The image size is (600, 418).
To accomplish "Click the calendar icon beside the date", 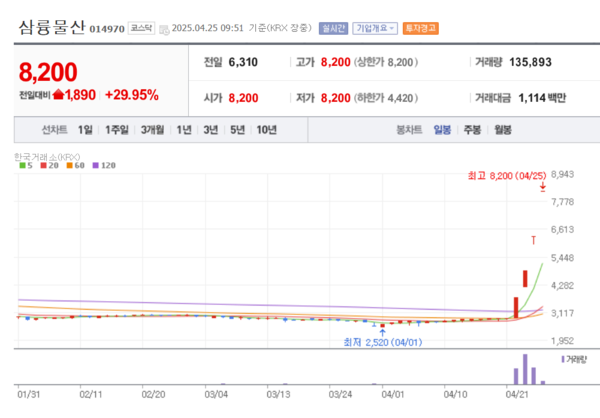I will point(164,29).
